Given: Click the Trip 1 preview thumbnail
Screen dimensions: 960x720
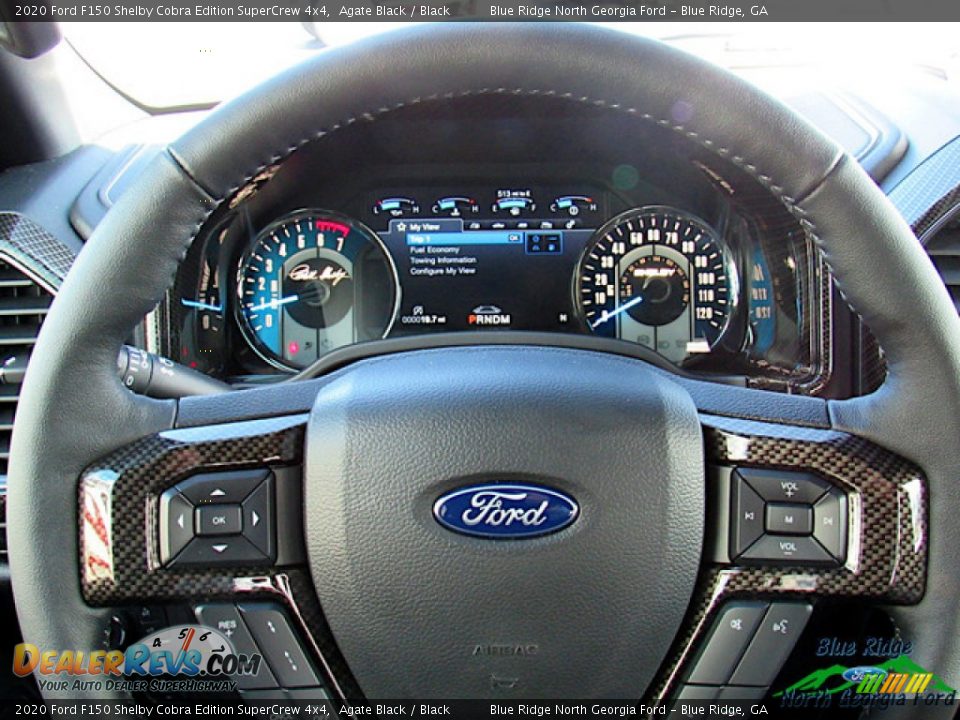Looking at the screenshot, I should [544, 242].
